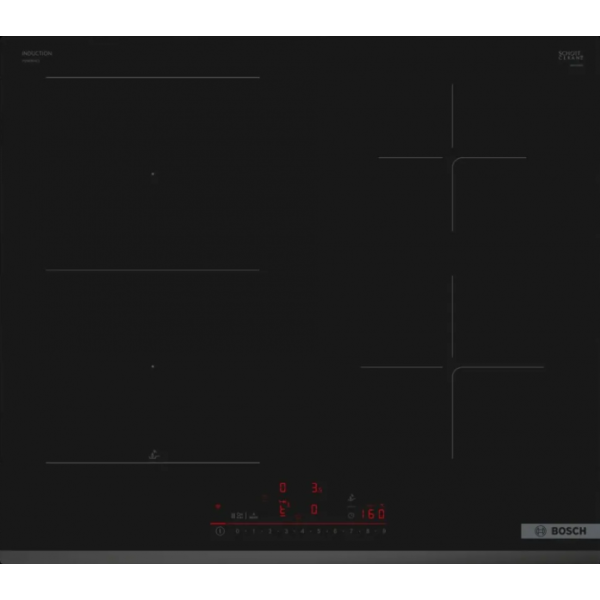Touch the cross mark of the rear-right cooking zone

coord(452,157)
